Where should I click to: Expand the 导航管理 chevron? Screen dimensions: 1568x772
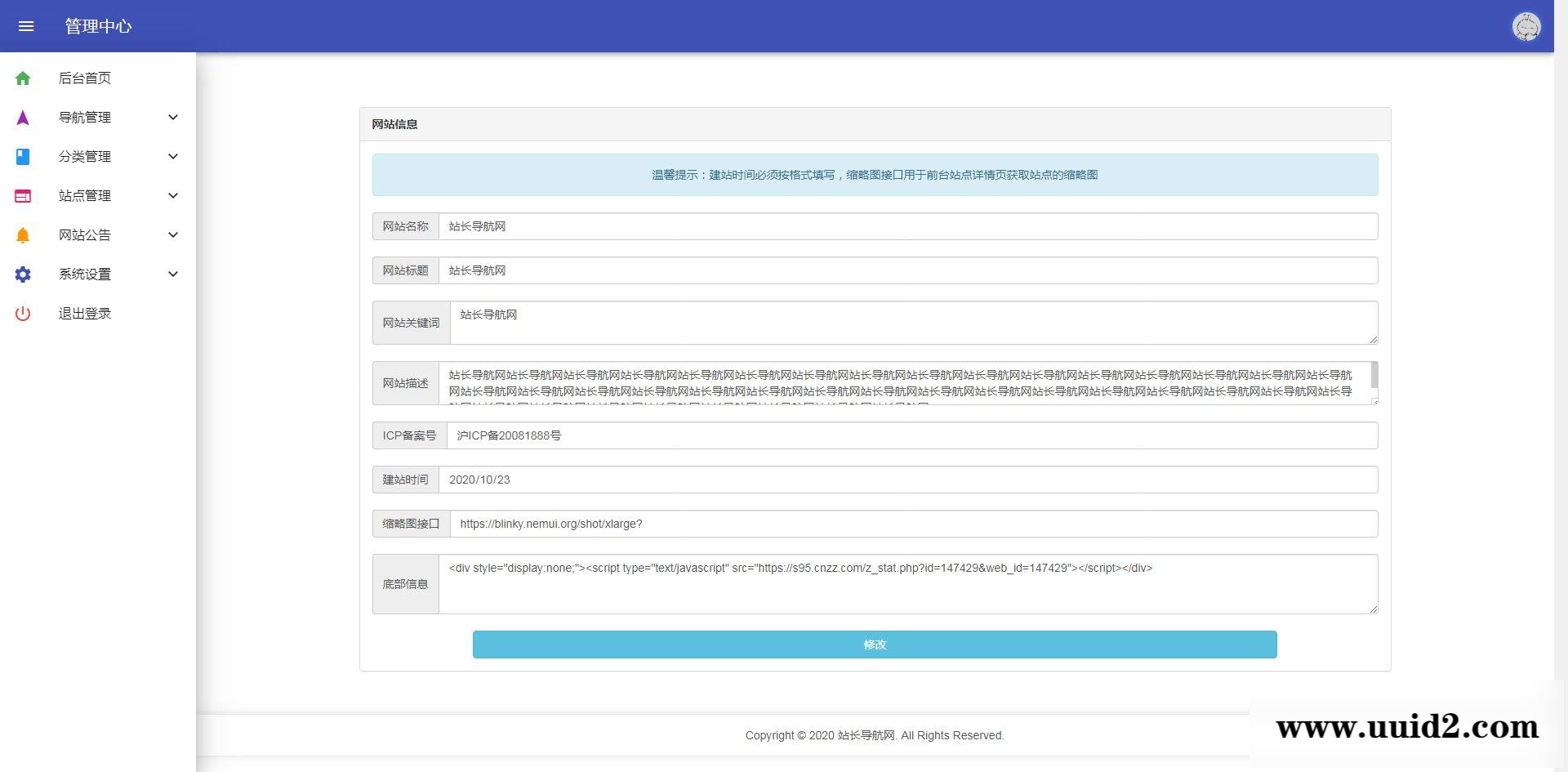pyautogui.click(x=173, y=118)
